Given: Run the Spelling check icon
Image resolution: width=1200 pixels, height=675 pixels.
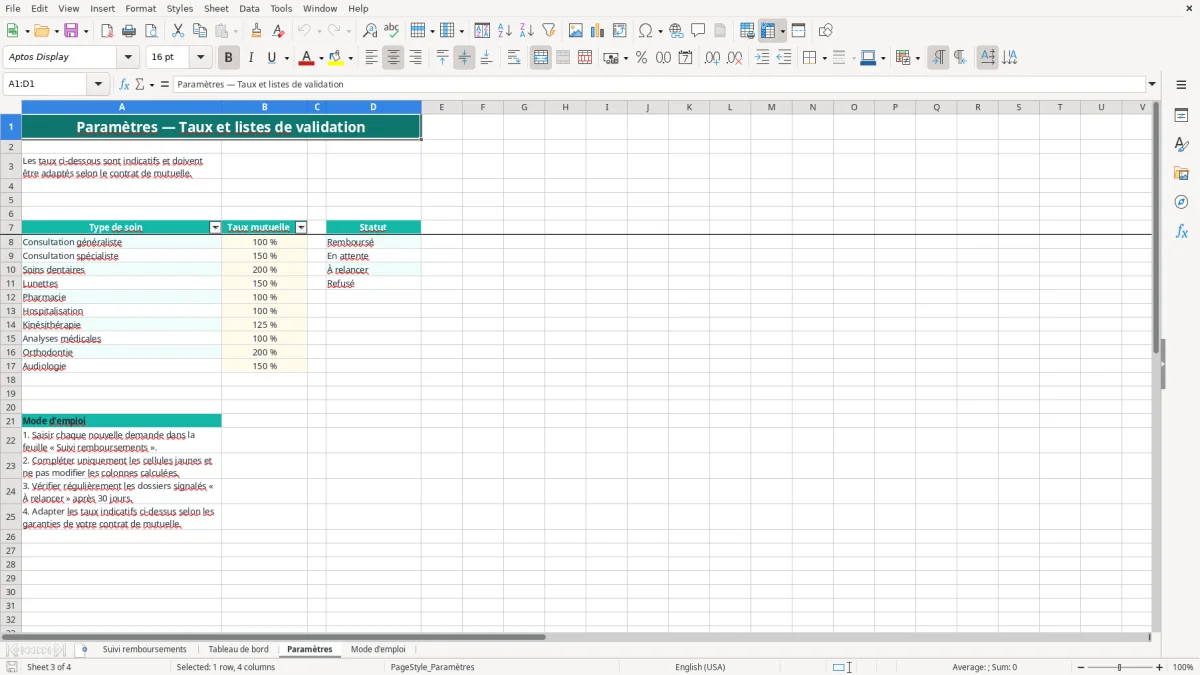Looking at the screenshot, I should (392, 31).
